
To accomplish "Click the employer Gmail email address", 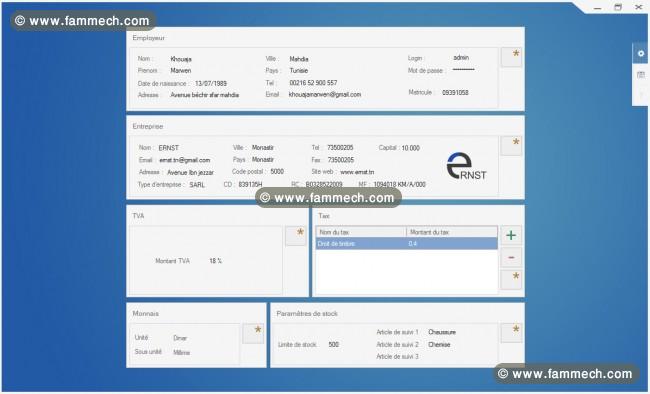I will pos(325,95).
